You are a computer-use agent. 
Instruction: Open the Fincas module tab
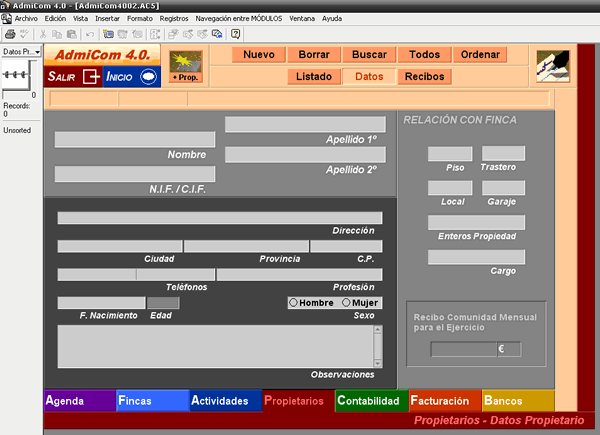153,401
